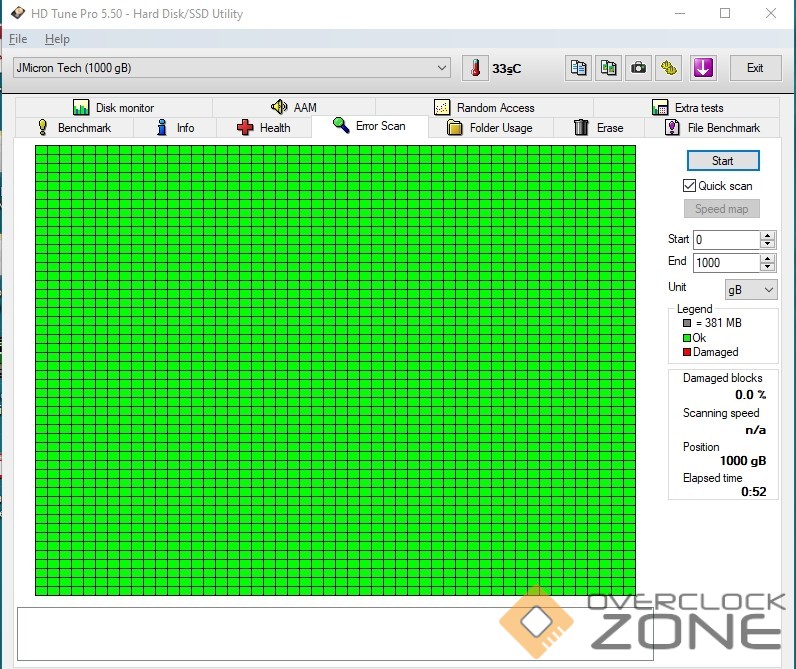The width and height of the screenshot is (796, 669).
Task: Open the File Benchmark tab
Action: (x=712, y=128)
